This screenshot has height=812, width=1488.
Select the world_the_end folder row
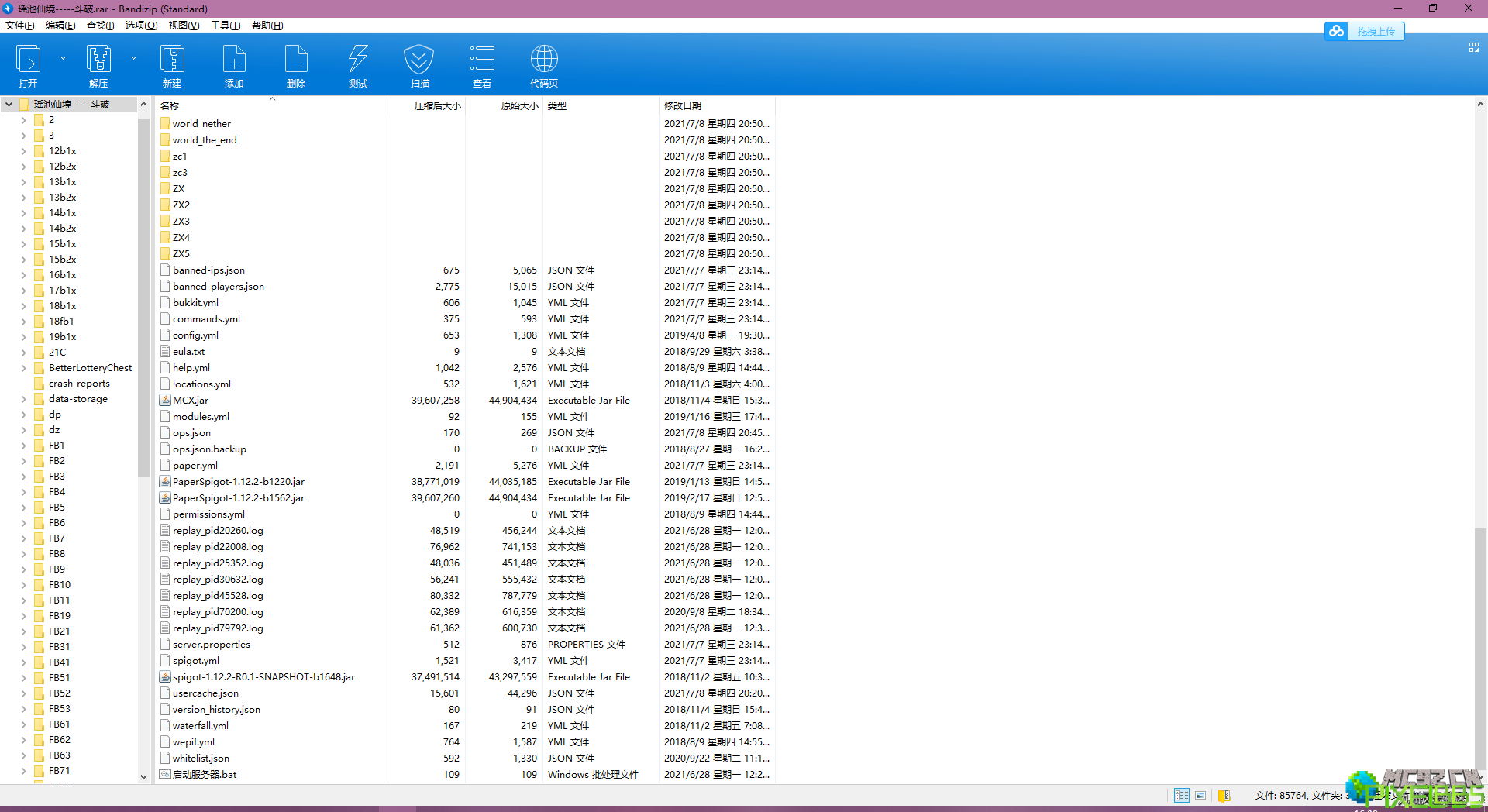pyautogui.click(x=465, y=140)
